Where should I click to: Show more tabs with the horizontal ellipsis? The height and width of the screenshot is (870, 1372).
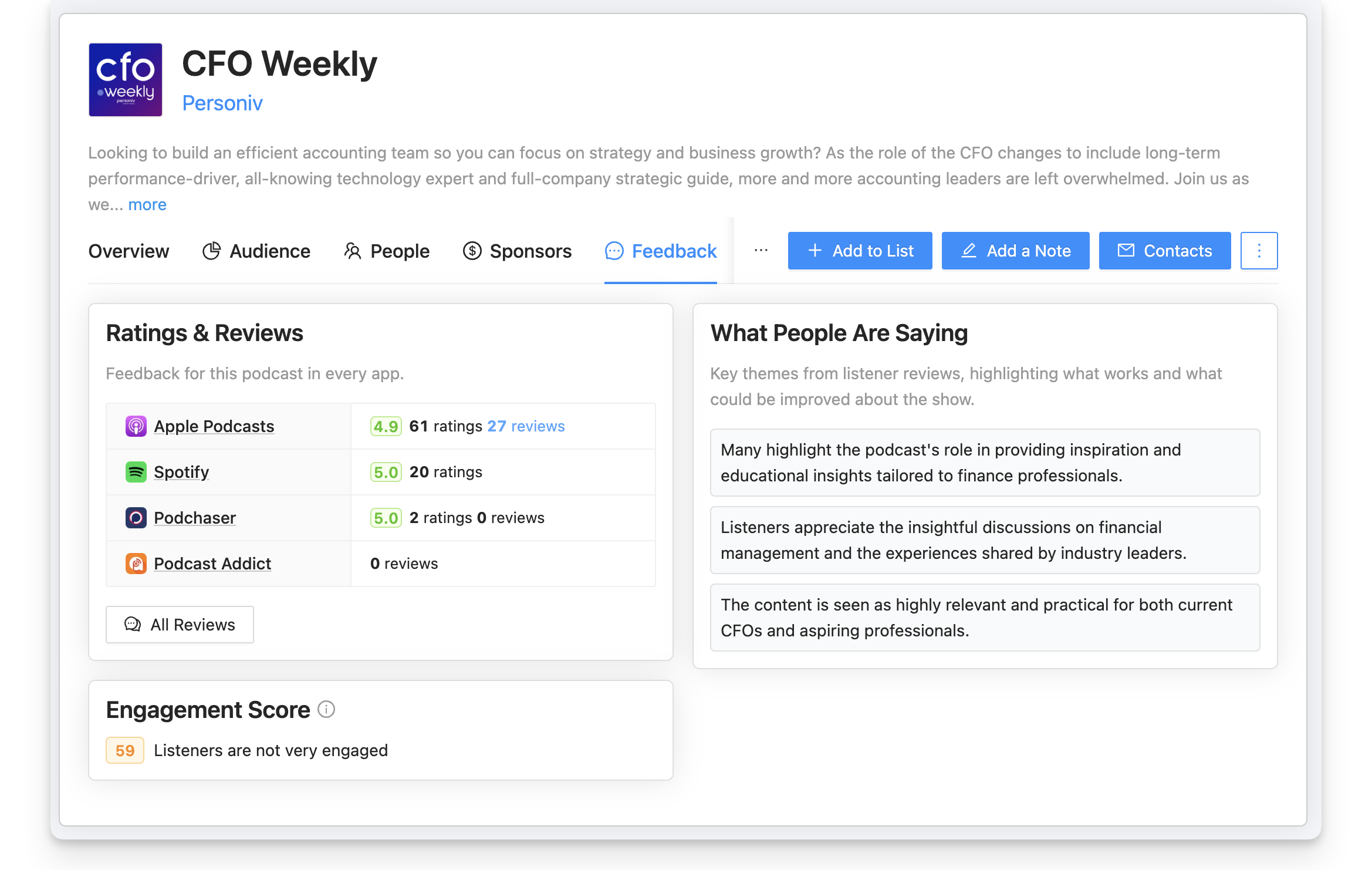click(x=761, y=251)
